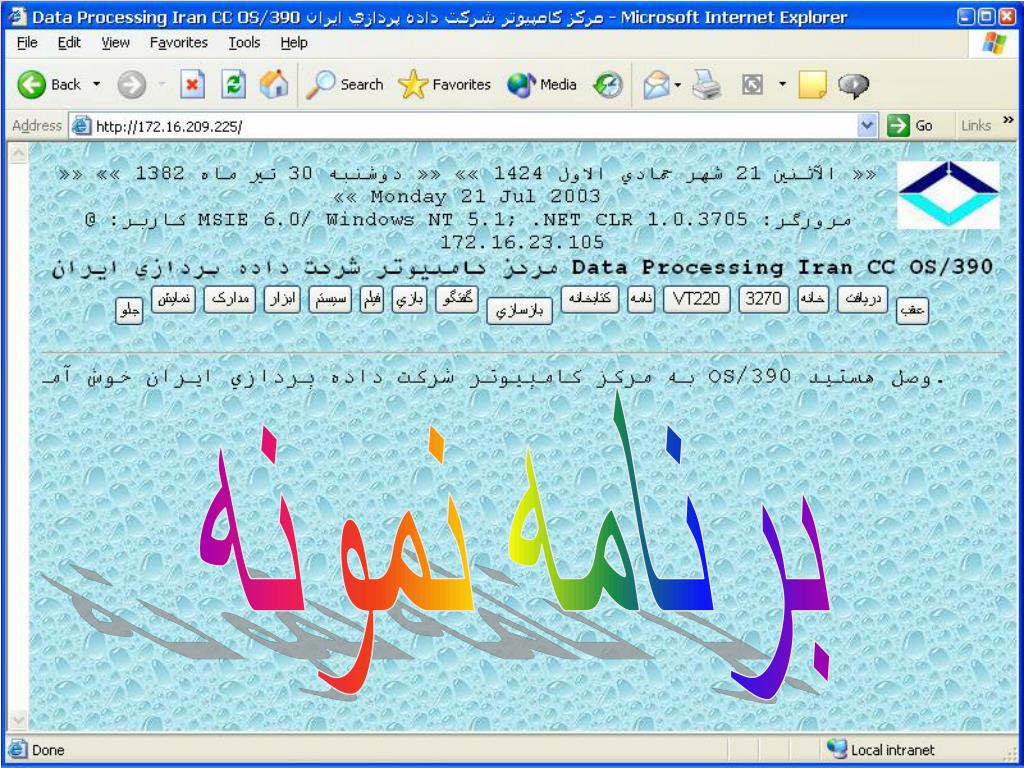Click the ابزار (tools) page button
1024x768 pixels.
(x=282, y=299)
